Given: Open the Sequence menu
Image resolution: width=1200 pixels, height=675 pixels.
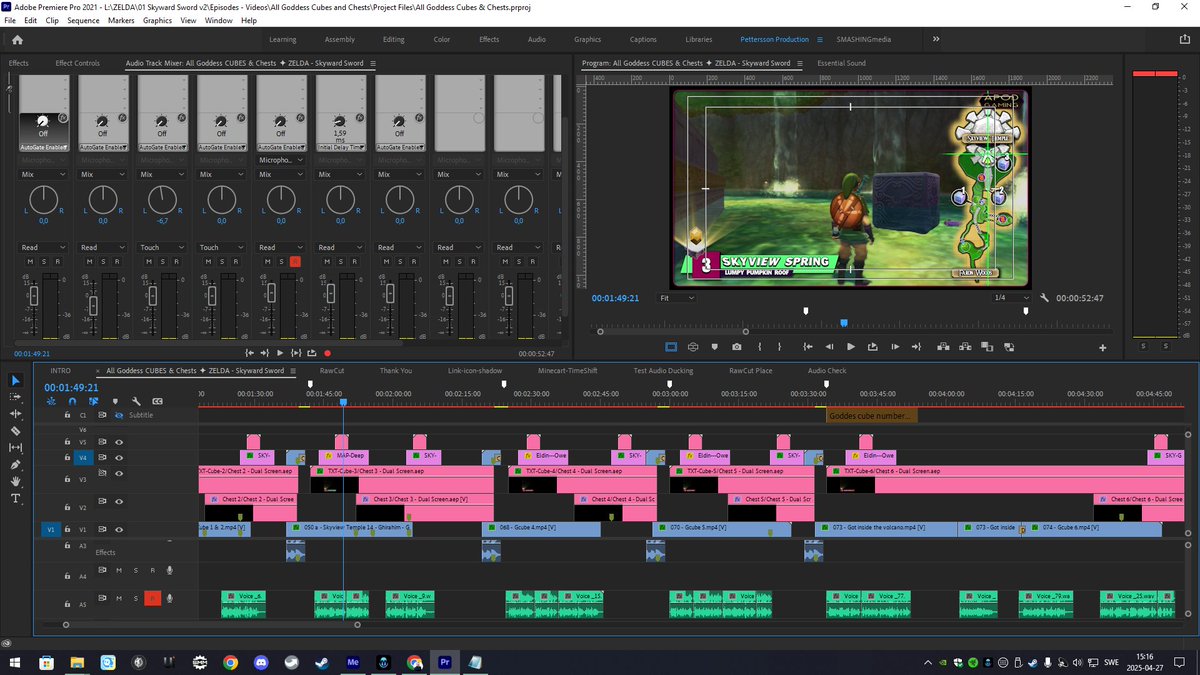Looking at the screenshot, I should point(83,20).
